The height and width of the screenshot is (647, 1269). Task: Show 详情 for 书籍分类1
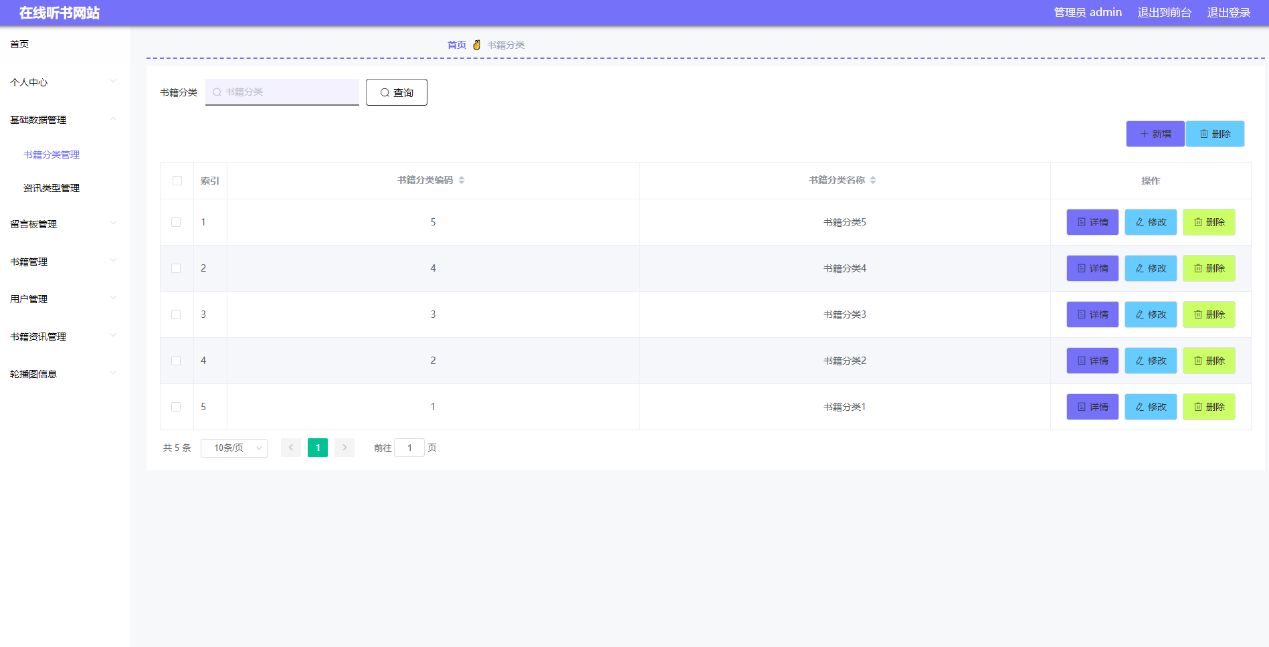(1093, 407)
